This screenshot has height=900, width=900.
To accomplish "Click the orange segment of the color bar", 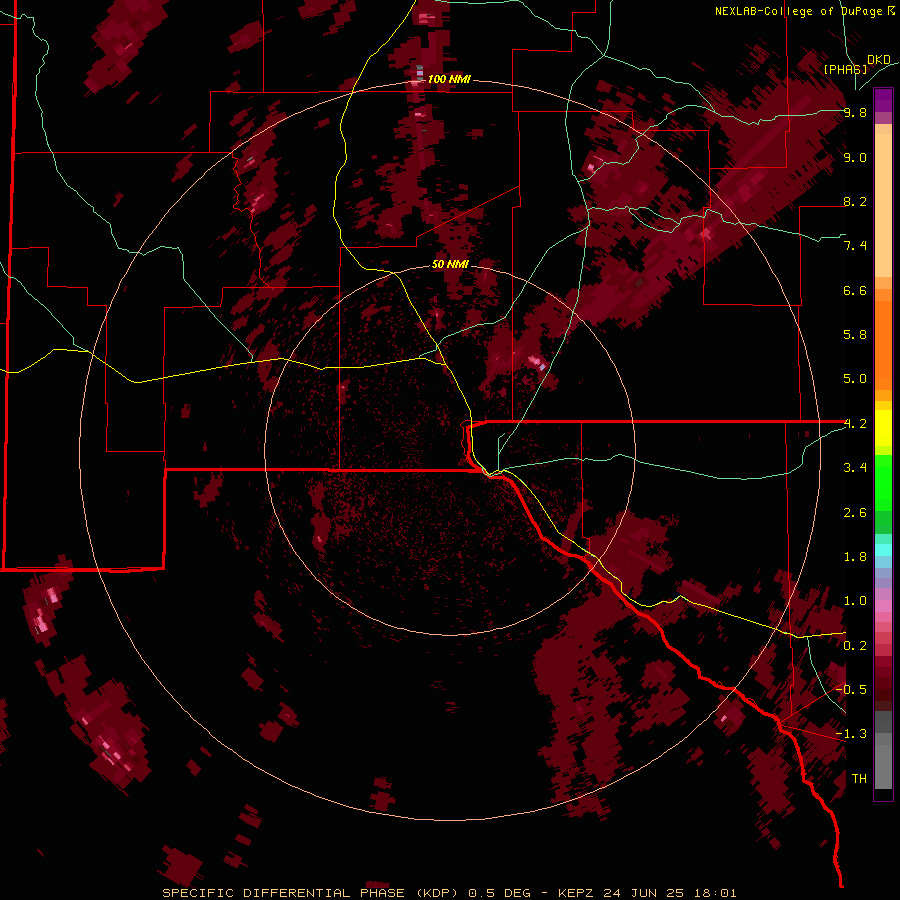I will tap(883, 344).
